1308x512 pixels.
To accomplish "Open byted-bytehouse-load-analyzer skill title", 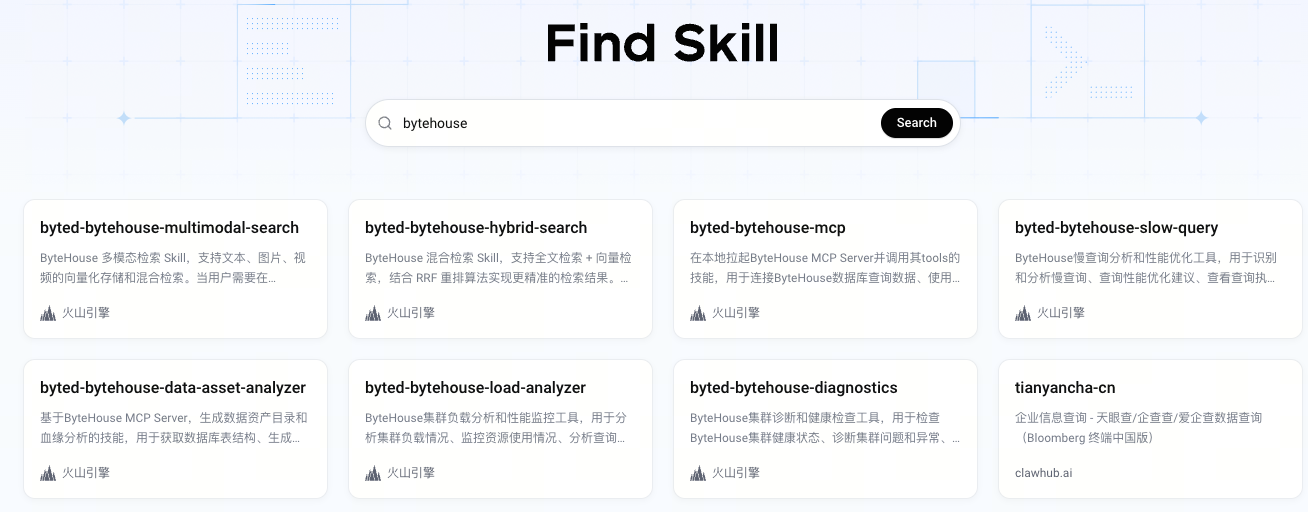I will point(475,388).
